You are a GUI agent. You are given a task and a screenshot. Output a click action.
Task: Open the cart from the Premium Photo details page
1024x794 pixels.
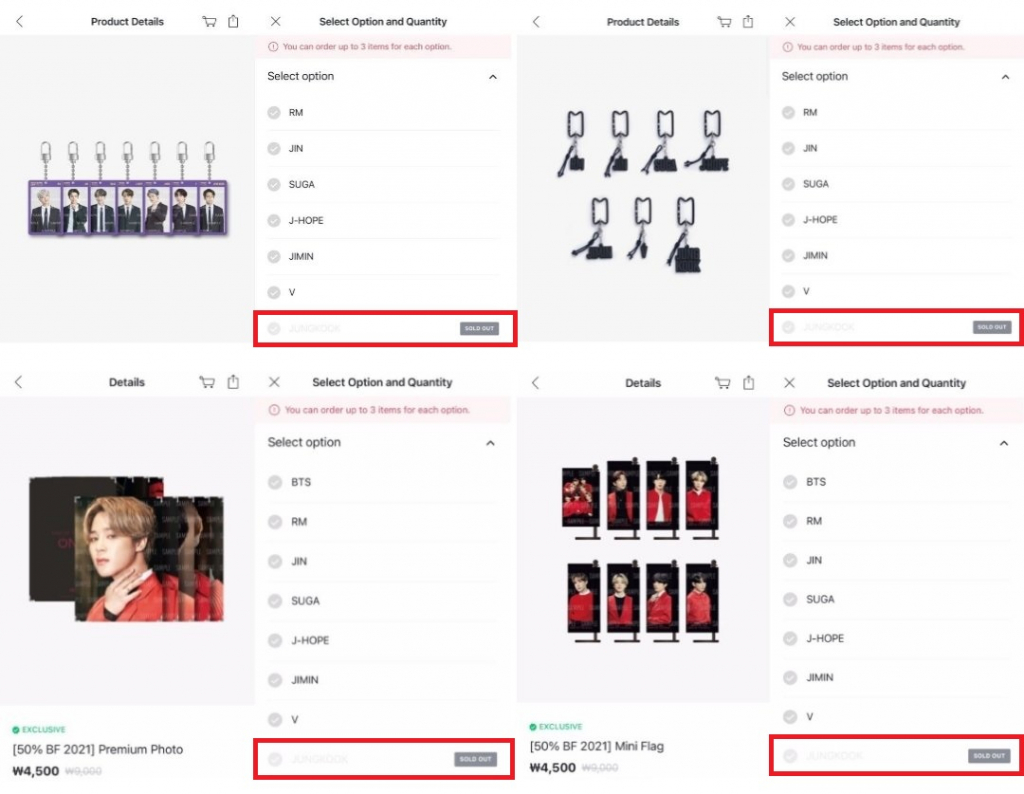tap(207, 382)
